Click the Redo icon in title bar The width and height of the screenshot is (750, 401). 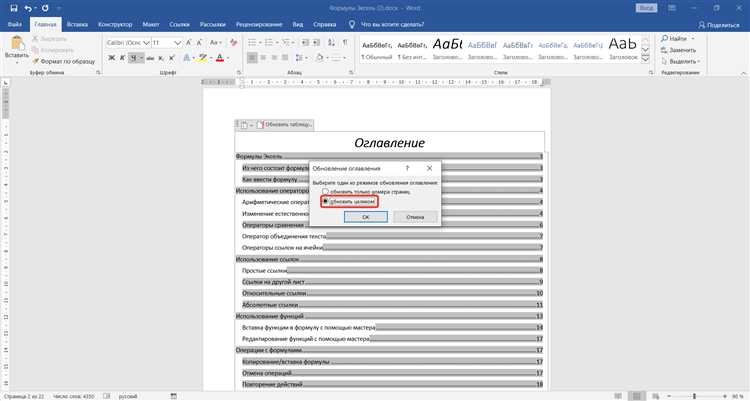pos(45,8)
